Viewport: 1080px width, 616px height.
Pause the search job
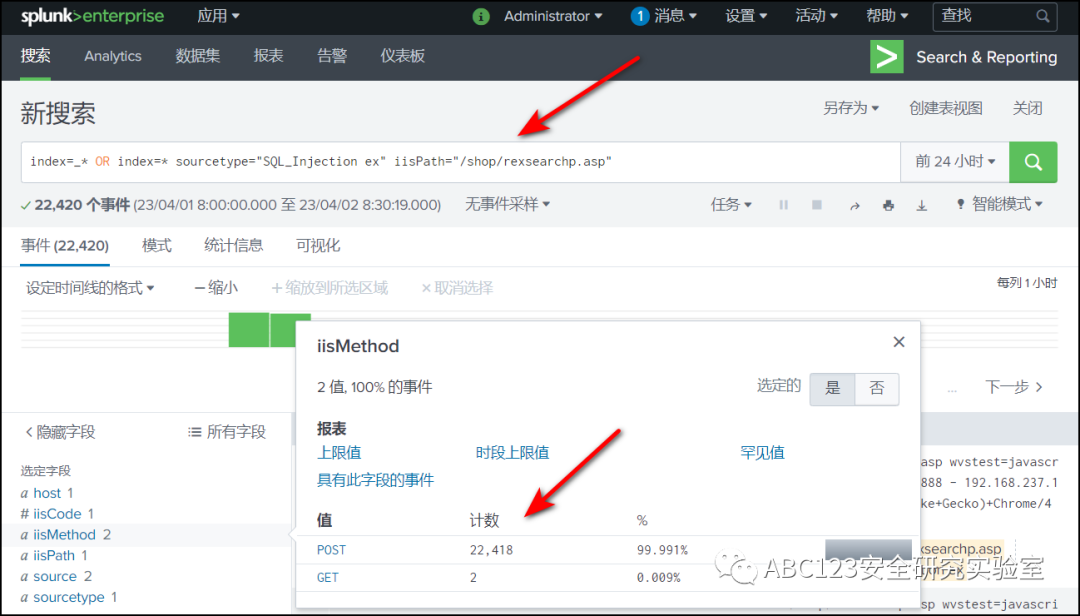tap(783, 204)
